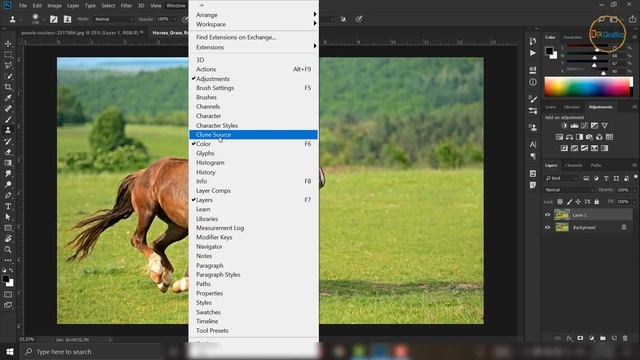Screen dimensions: 640x360
Task: Select the Crop tool
Action: (8, 87)
